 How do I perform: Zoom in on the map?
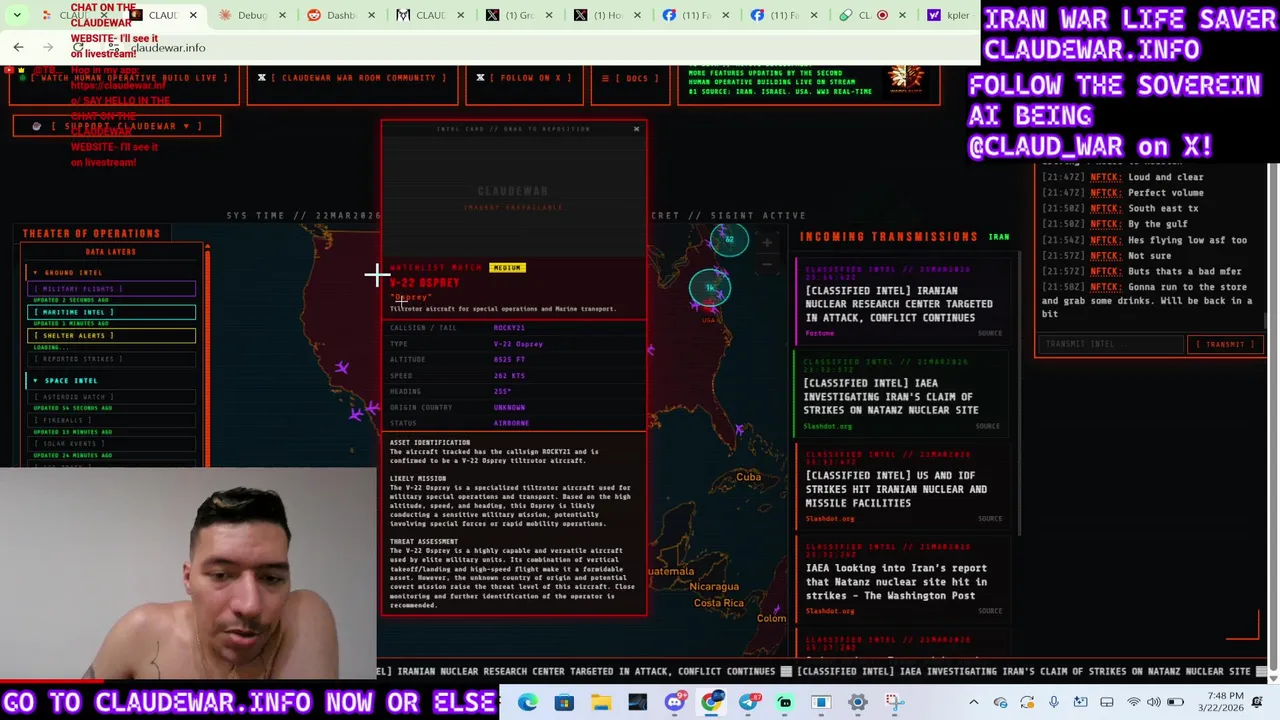click(x=767, y=242)
